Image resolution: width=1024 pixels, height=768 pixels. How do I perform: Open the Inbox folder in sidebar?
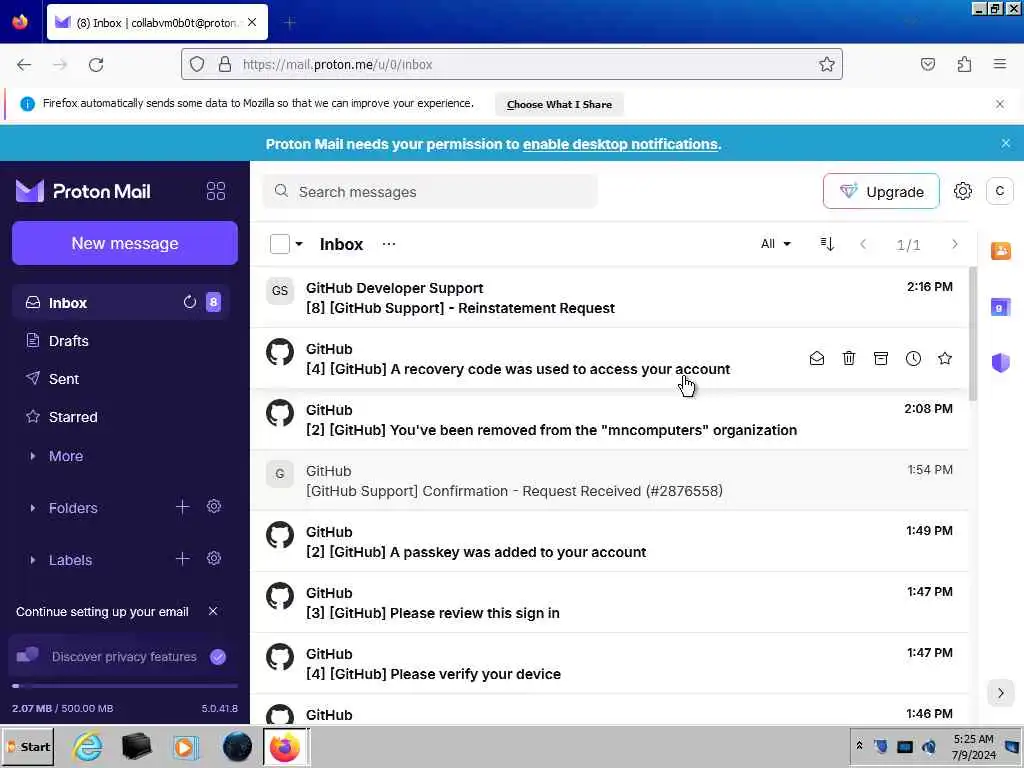pos(121,302)
